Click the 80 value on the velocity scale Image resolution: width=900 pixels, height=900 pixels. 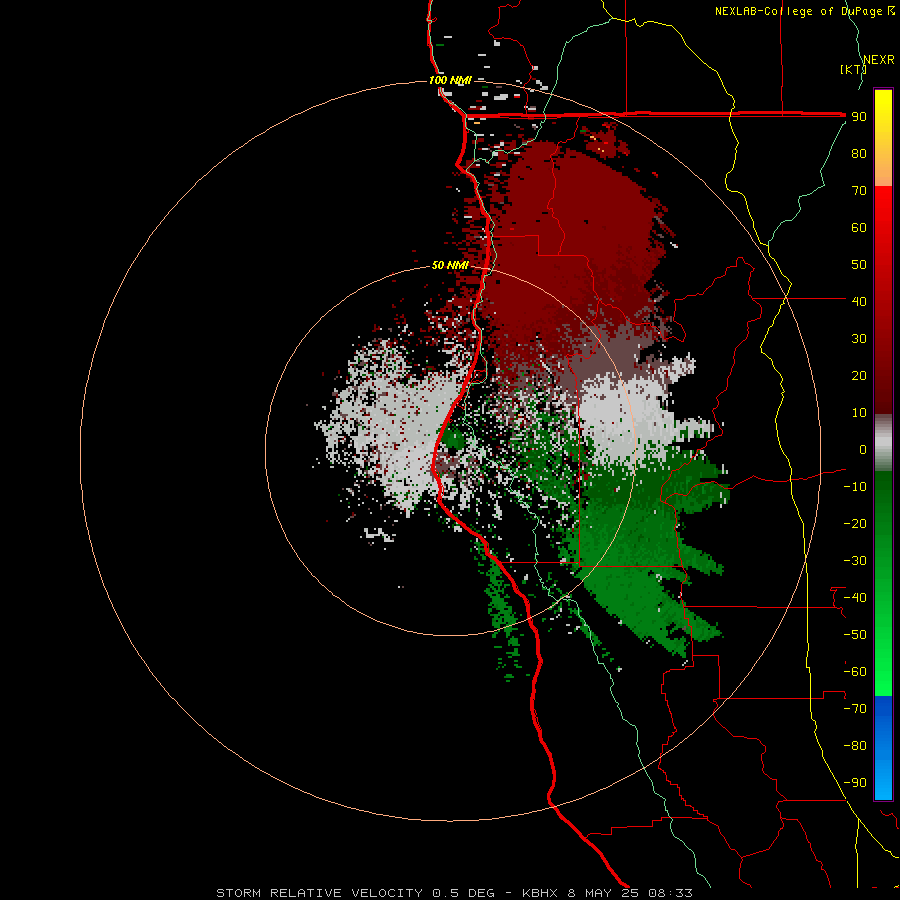click(x=859, y=153)
